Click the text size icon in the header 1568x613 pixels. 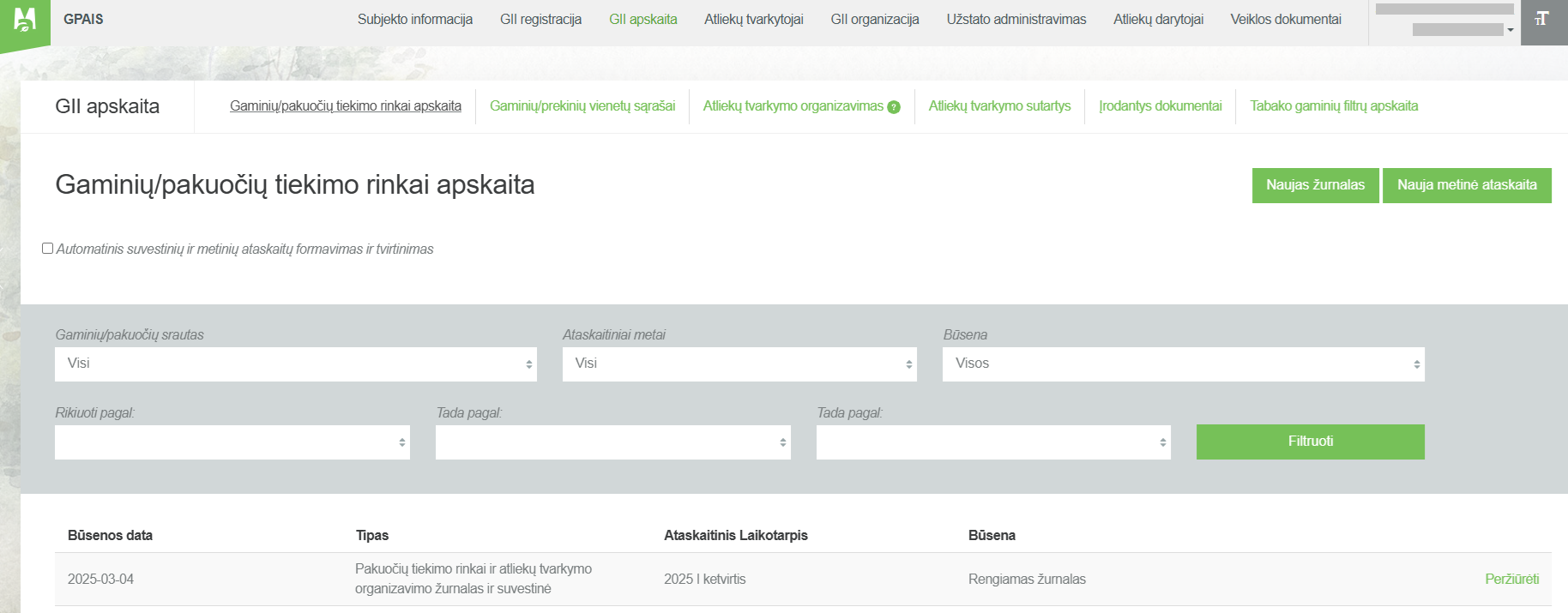pyautogui.click(x=1542, y=19)
